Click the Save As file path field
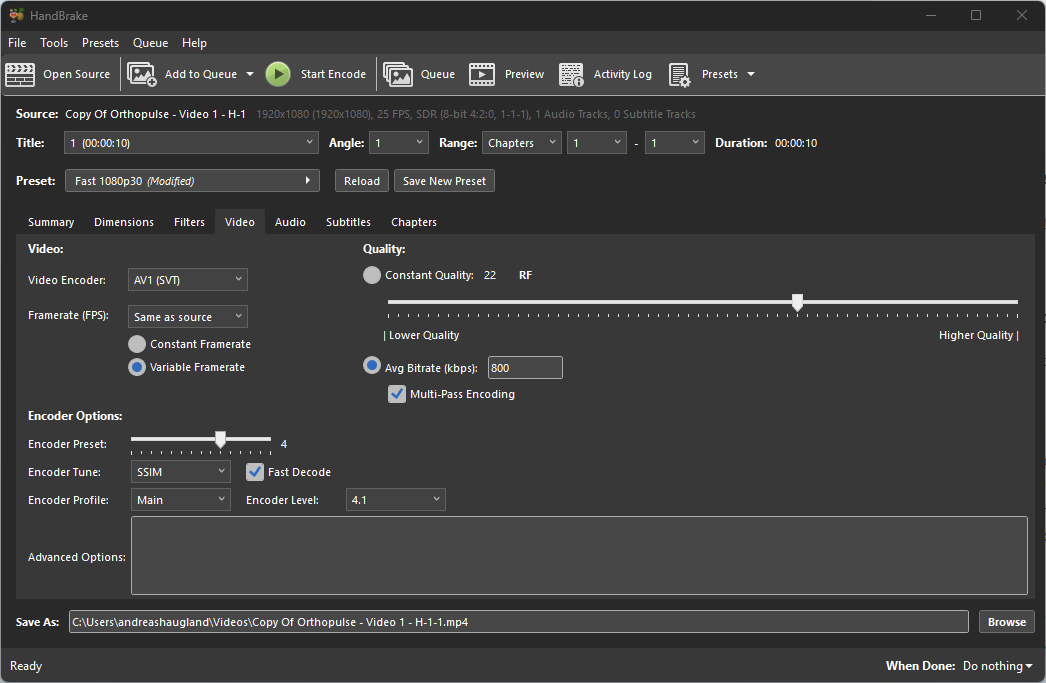 coord(518,622)
